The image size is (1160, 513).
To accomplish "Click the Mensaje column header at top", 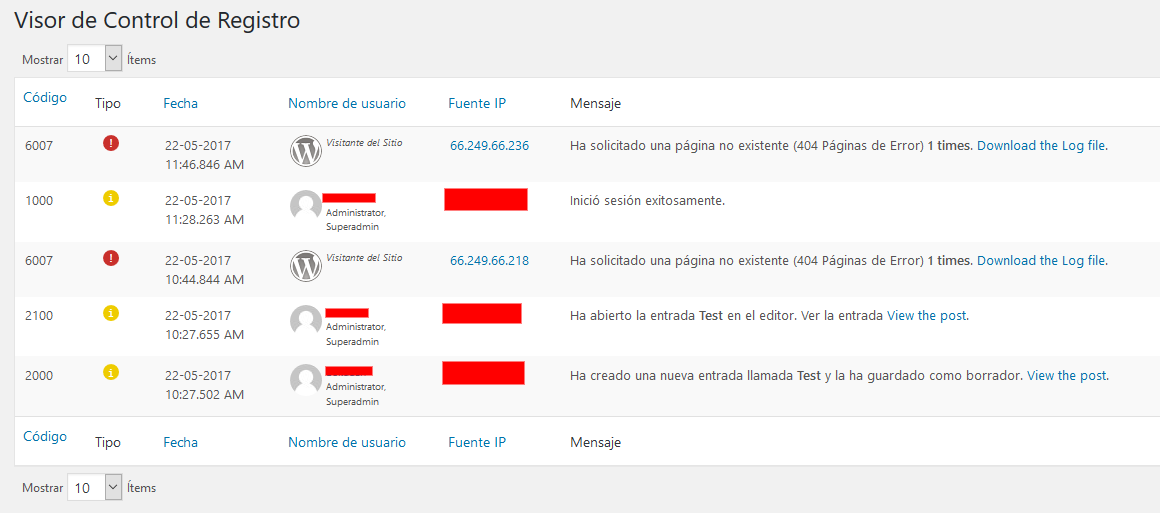I will [595, 103].
